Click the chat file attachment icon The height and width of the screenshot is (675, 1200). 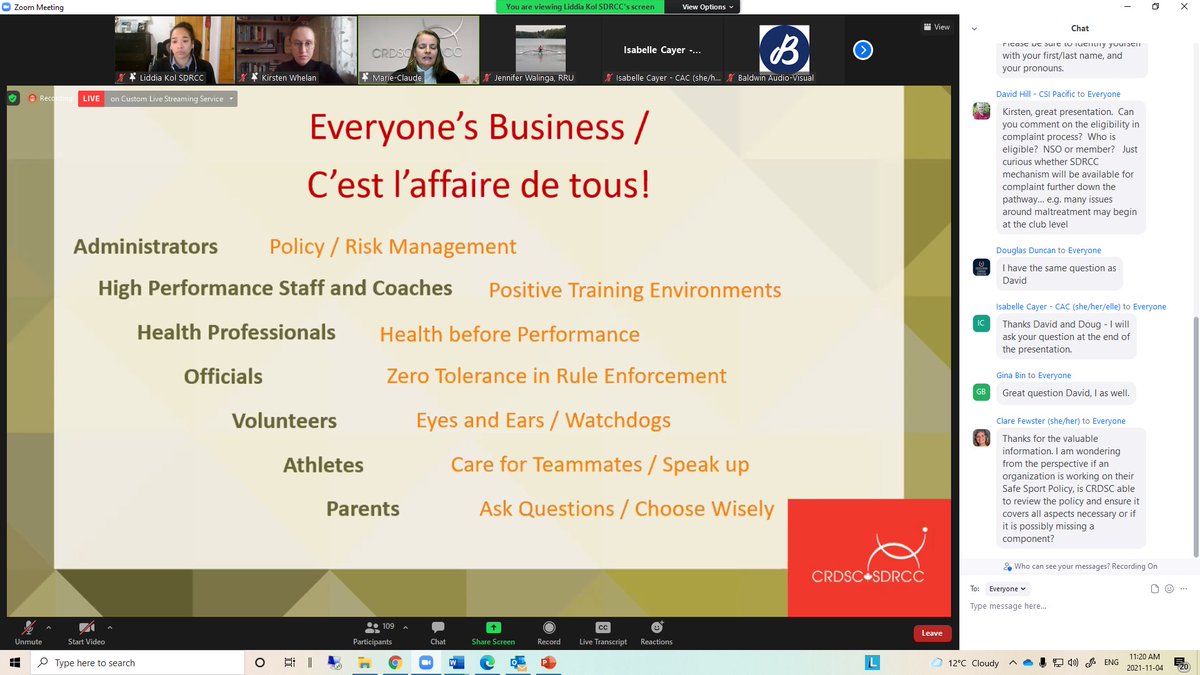click(1154, 589)
